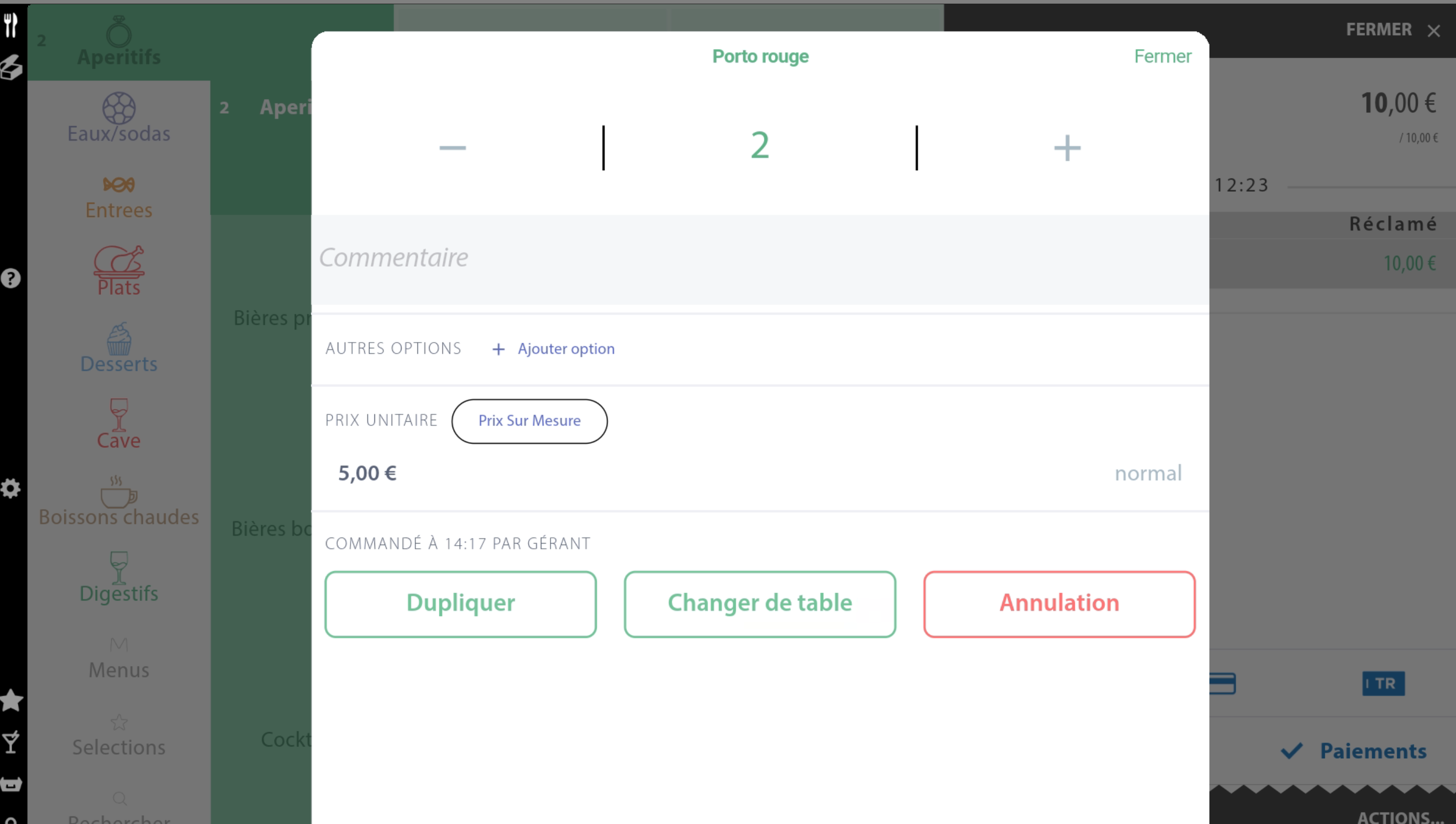The width and height of the screenshot is (1456, 824).
Task: Click the cocktail glass sidebar icon
Action: tap(11, 742)
